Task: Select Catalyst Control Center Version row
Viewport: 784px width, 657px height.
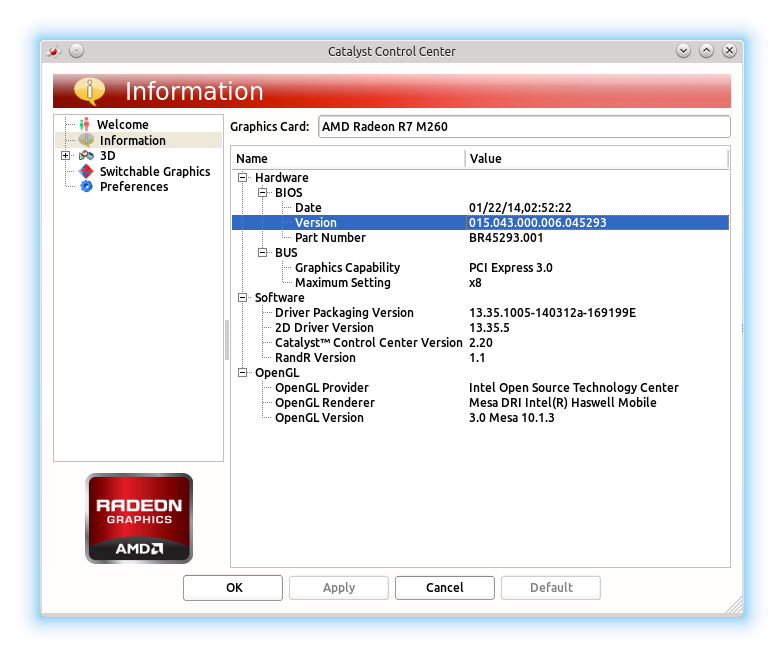Action: point(480,342)
